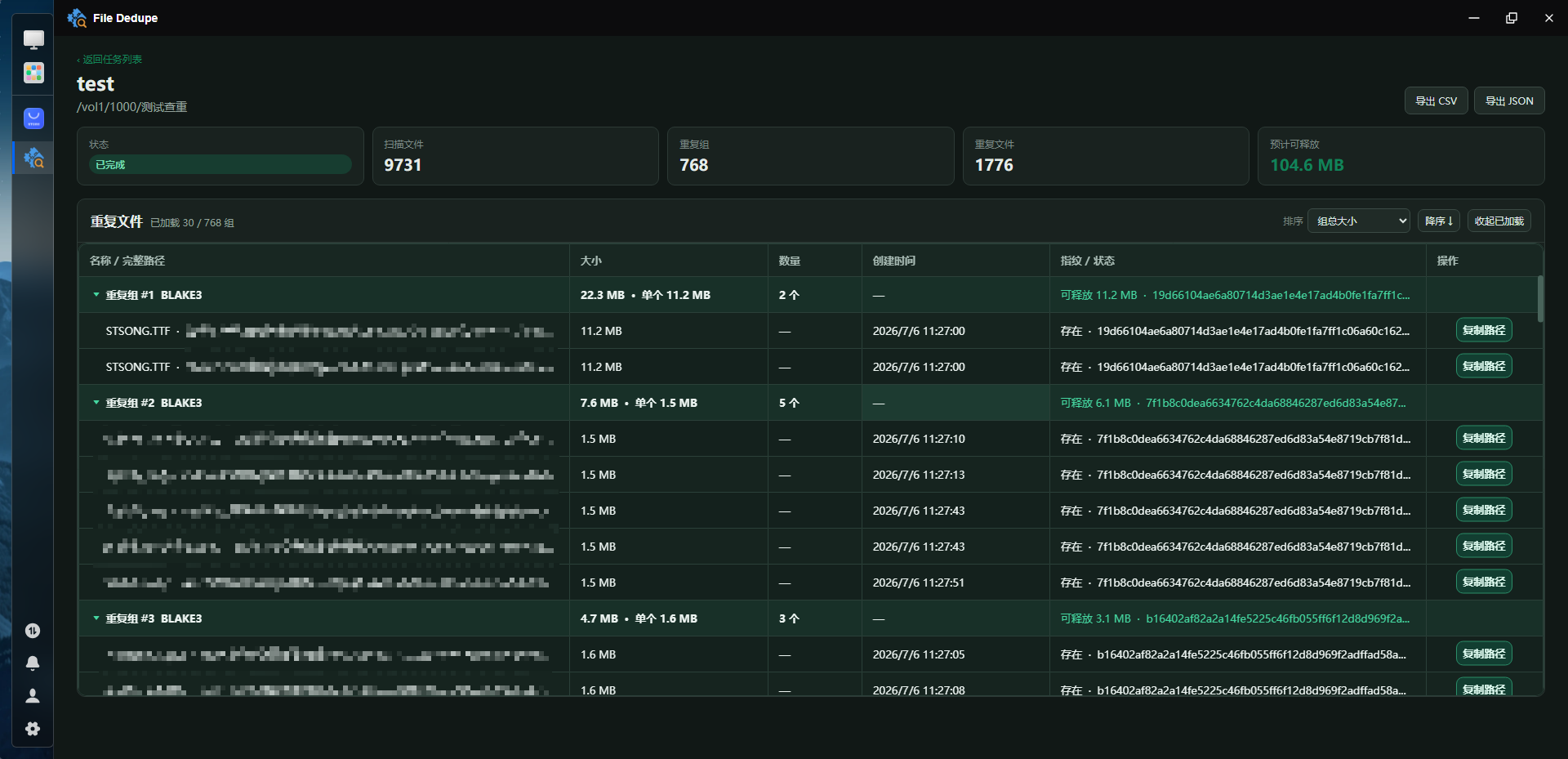Open the notification bell icon
This screenshot has height=759, width=1568.
click(x=33, y=663)
